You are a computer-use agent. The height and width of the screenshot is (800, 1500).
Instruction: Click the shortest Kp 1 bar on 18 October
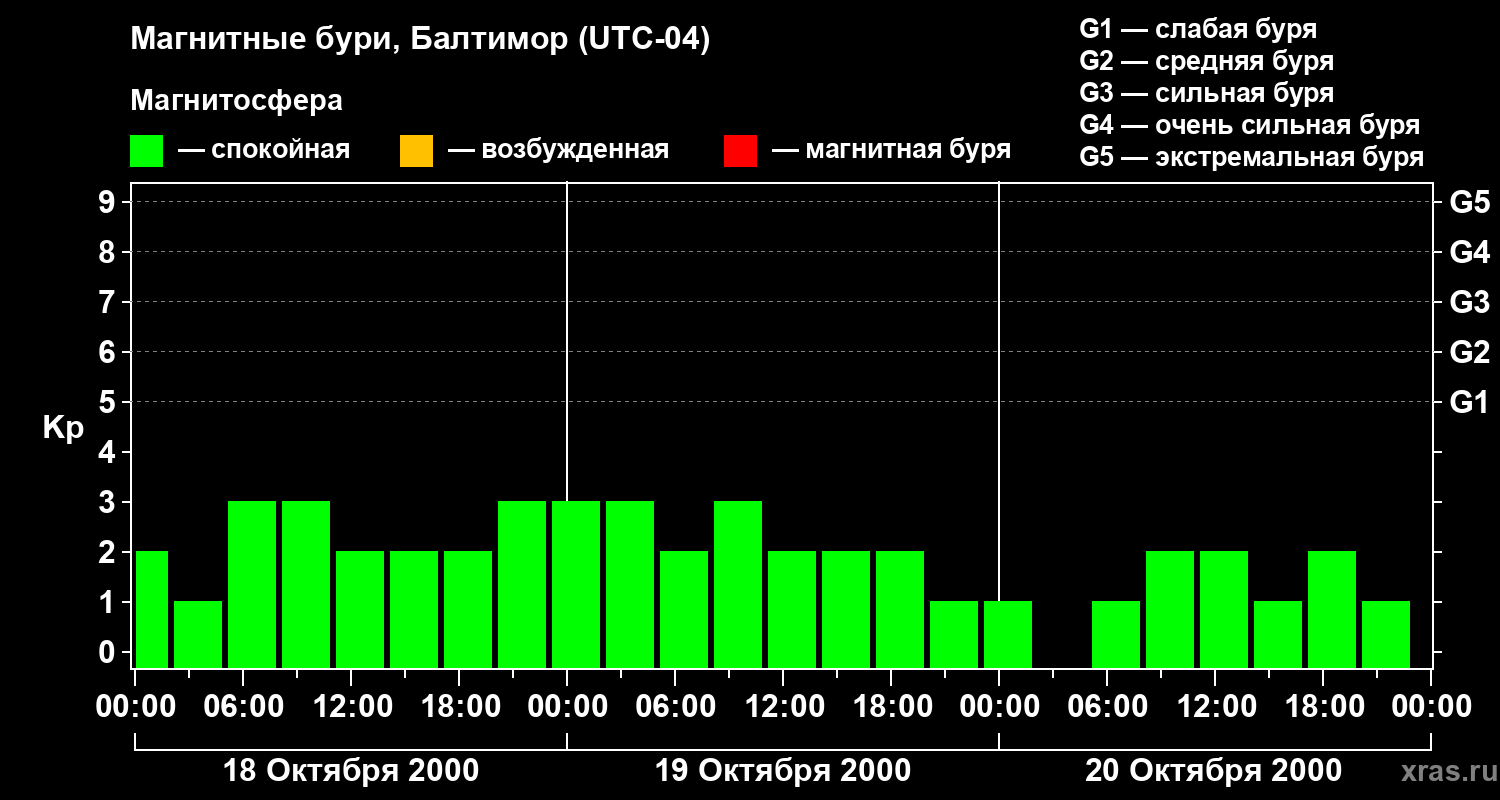tap(198, 634)
